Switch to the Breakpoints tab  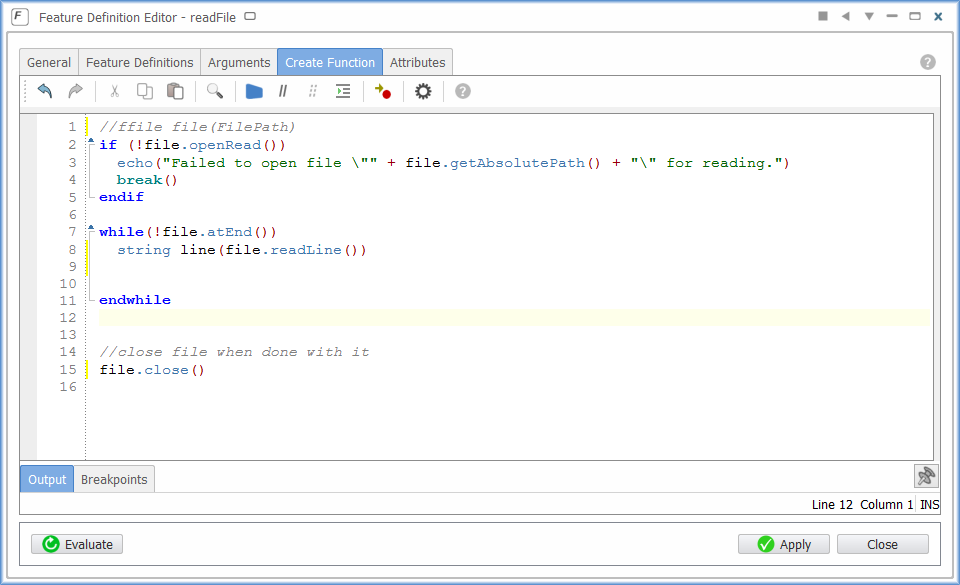coord(114,479)
